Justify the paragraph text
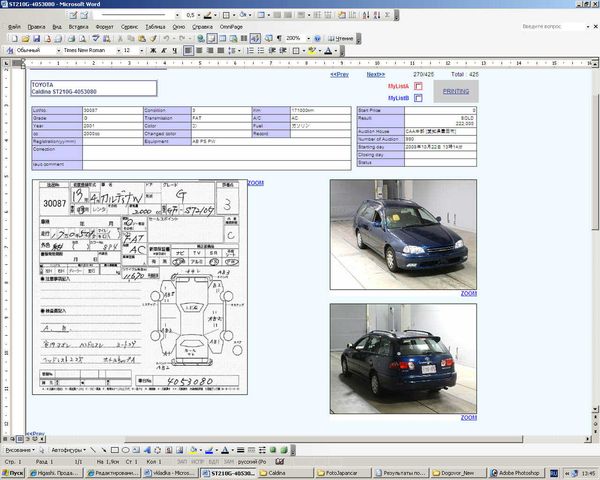This screenshot has height=480, width=600. click(x=220, y=51)
